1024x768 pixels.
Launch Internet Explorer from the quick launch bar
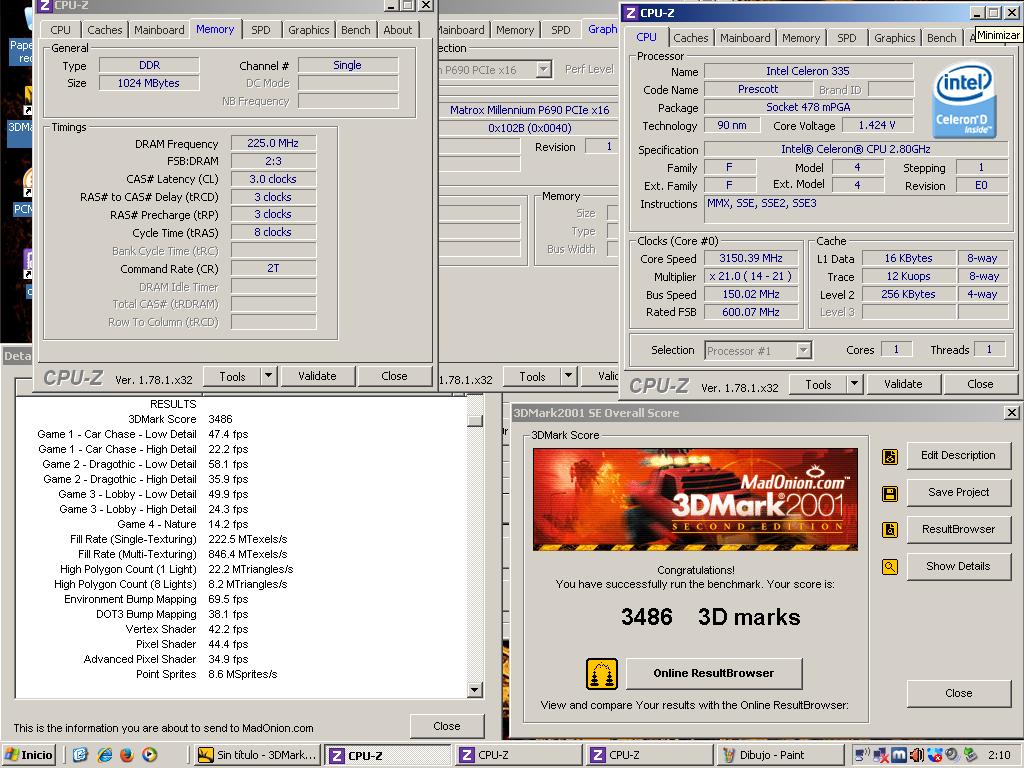(x=104, y=755)
